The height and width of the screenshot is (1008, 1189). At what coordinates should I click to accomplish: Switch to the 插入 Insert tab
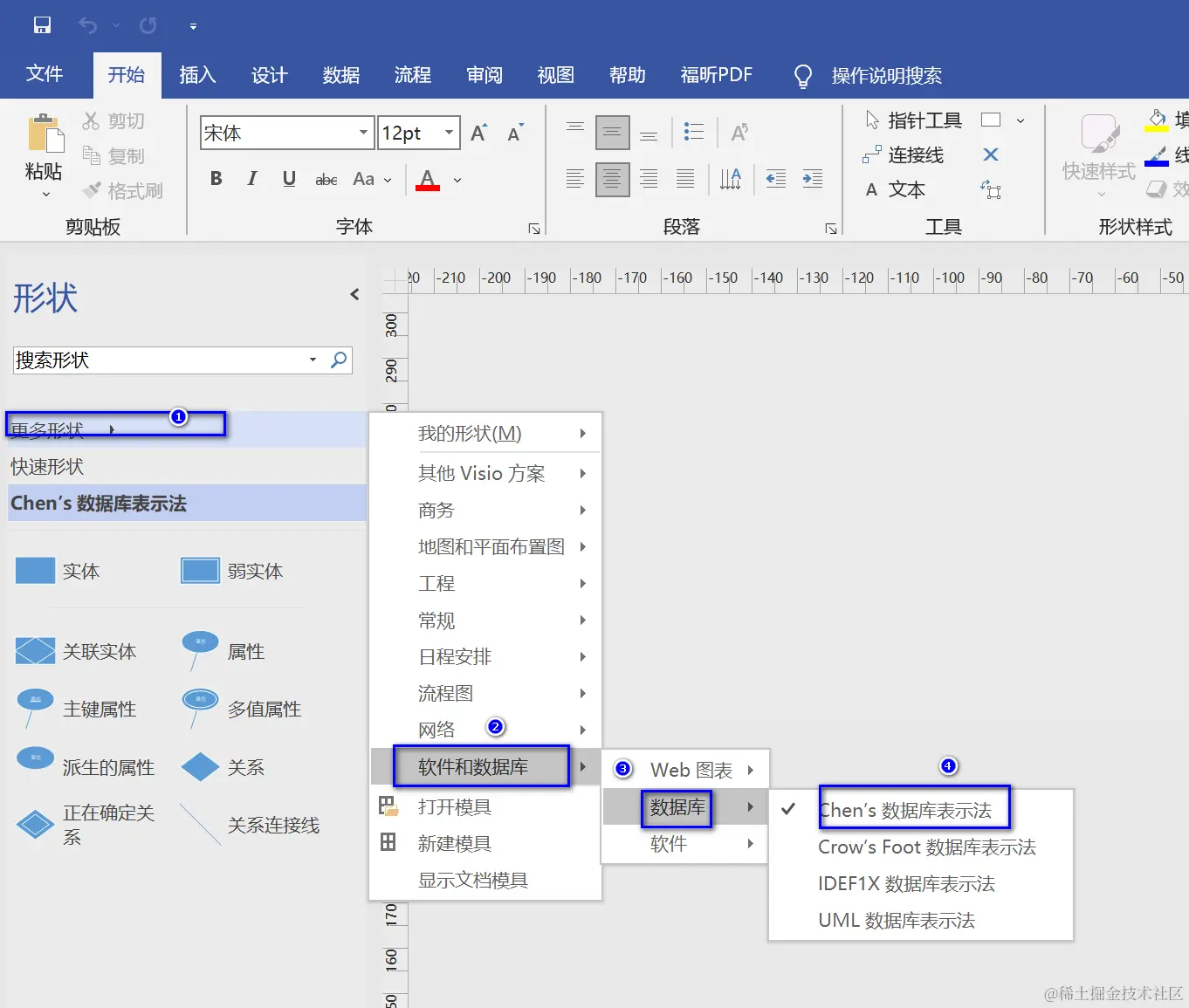(x=197, y=75)
